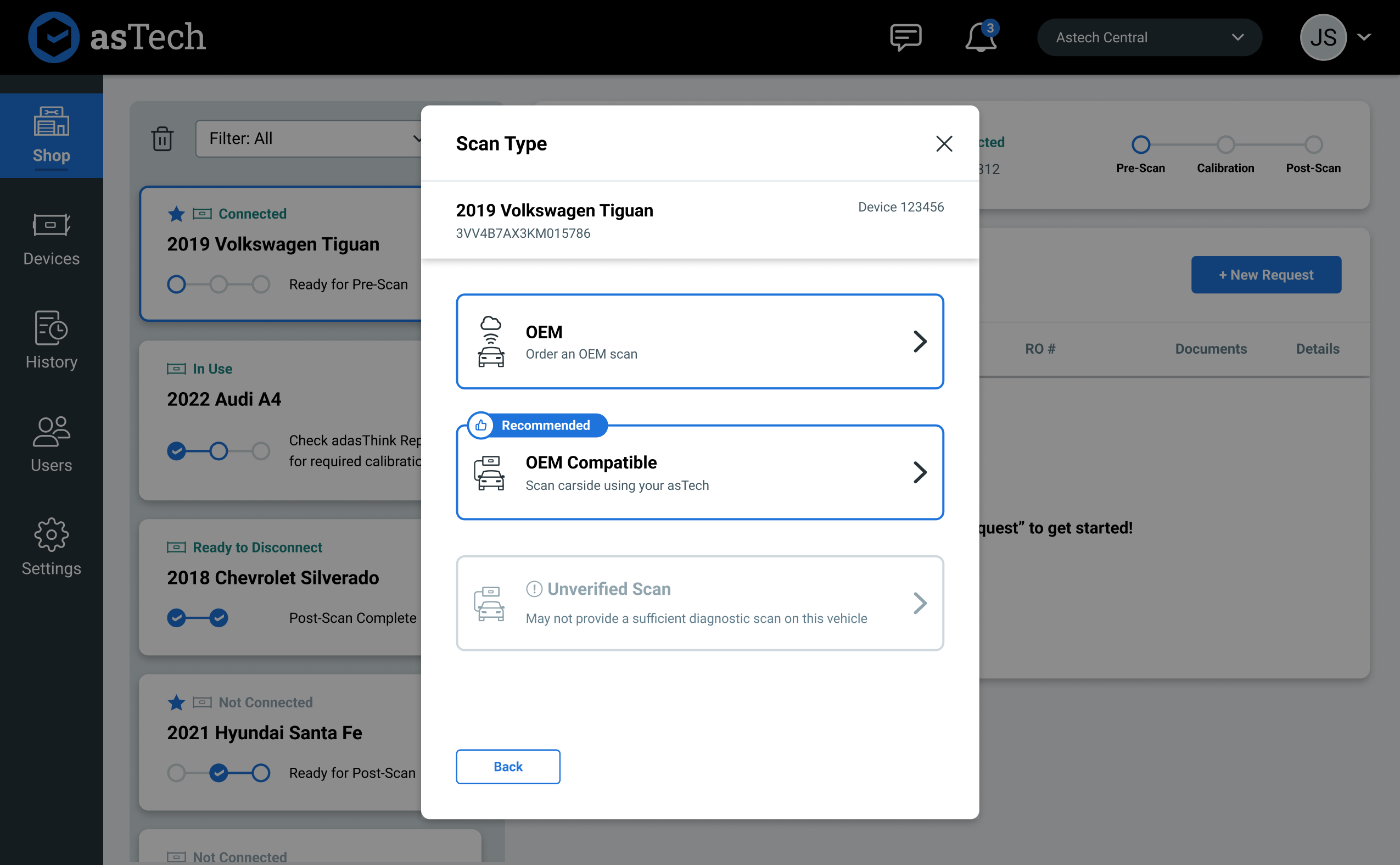
Task: Click the completed pre-scan checkmark on Audi A4
Action: coord(176,451)
